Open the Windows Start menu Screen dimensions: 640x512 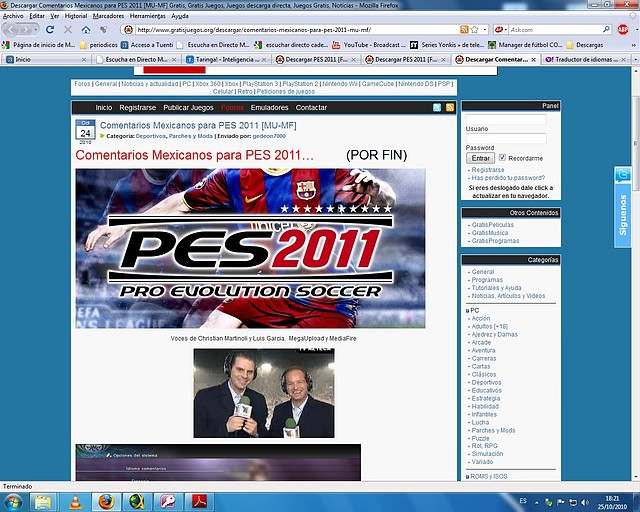coord(13,502)
